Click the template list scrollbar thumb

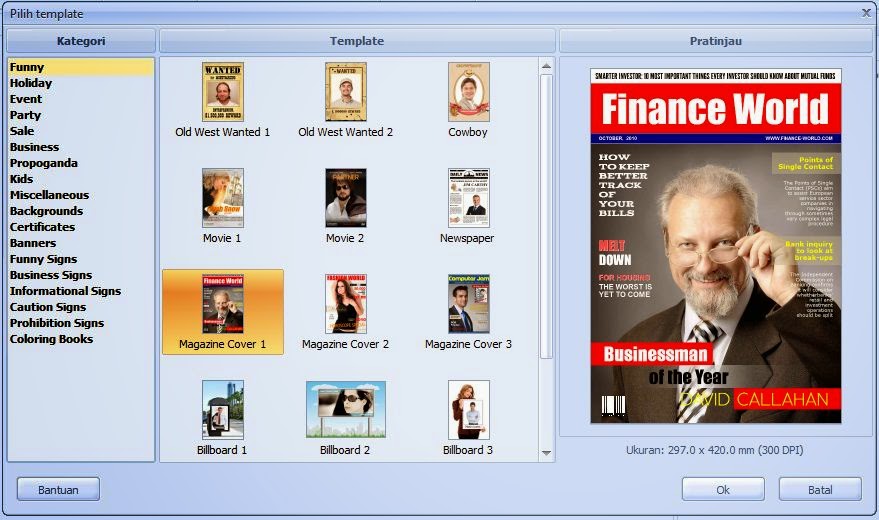[547, 216]
